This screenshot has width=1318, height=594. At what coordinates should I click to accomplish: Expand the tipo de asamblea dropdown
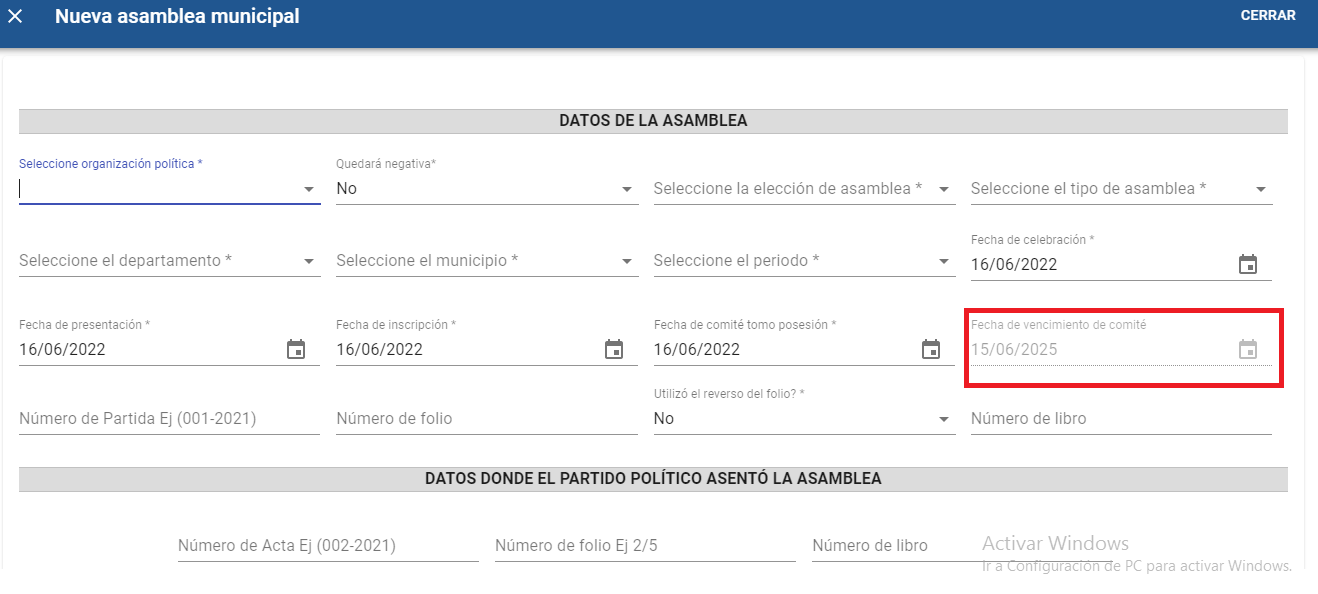1121,189
